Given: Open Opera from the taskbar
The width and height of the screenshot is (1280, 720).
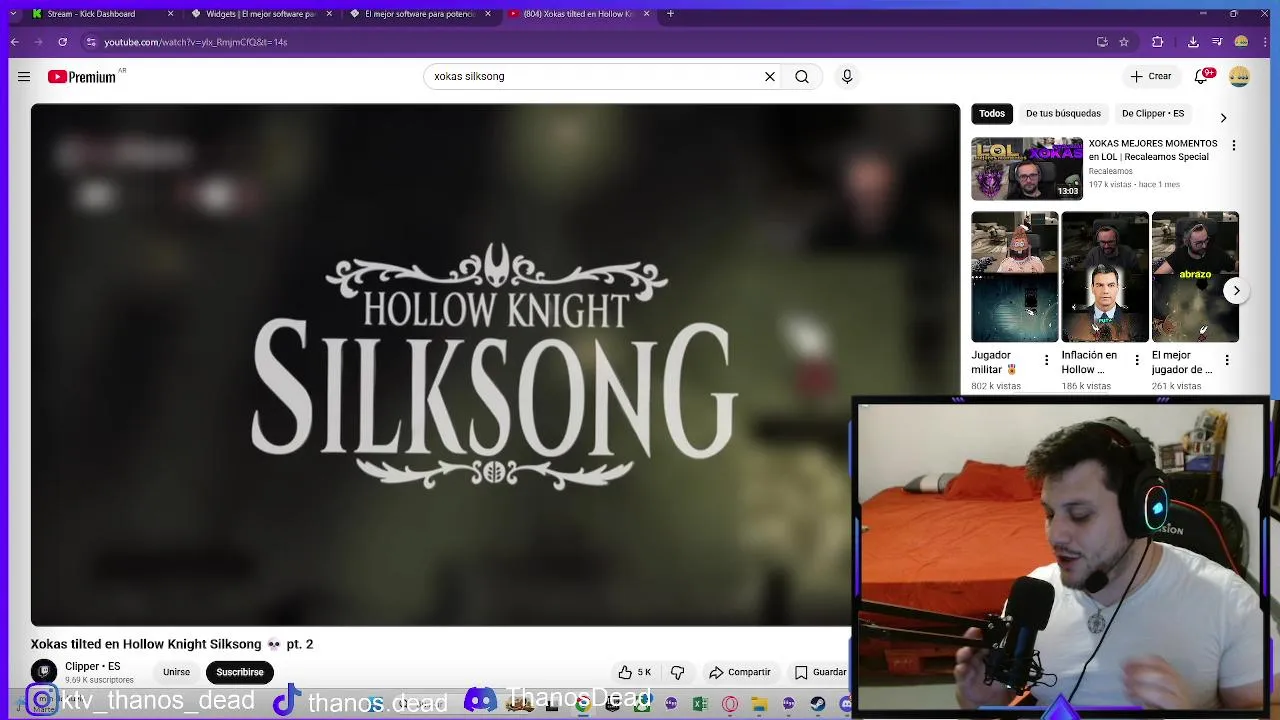Looking at the screenshot, I should coord(730,705).
